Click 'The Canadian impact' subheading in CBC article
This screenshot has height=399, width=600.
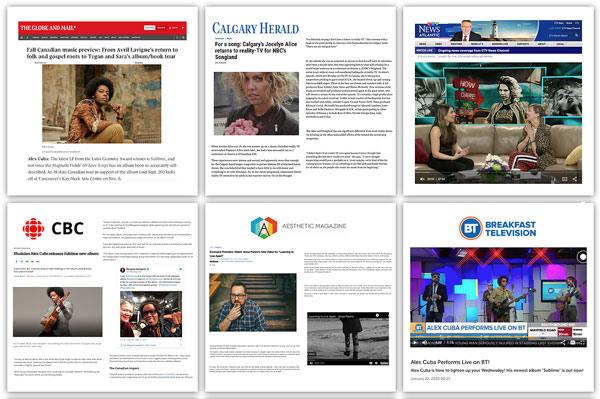124,368
